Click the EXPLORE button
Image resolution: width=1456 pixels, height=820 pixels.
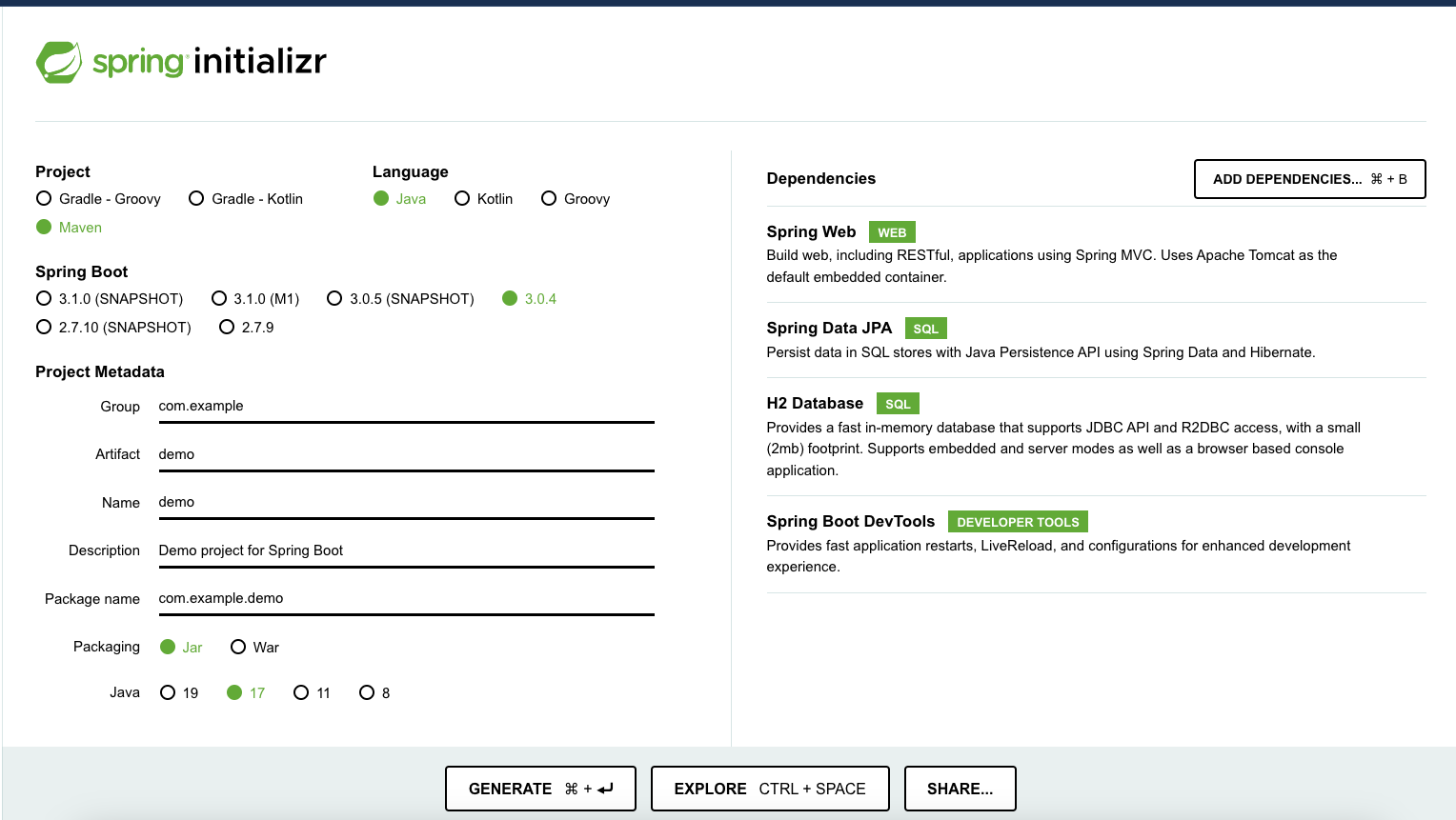point(769,789)
